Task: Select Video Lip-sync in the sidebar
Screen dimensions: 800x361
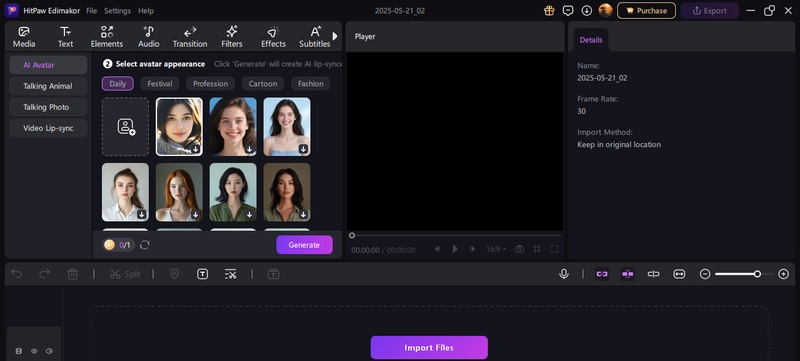Action: (x=48, y=128)
